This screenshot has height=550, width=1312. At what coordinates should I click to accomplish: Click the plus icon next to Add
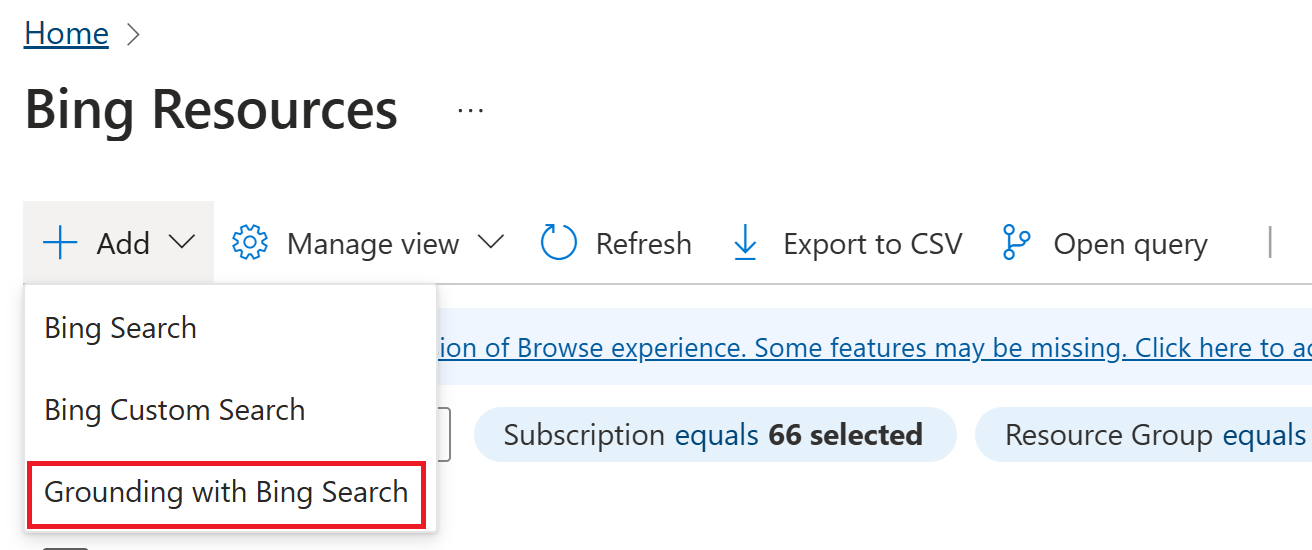click(x=61, y=243)
